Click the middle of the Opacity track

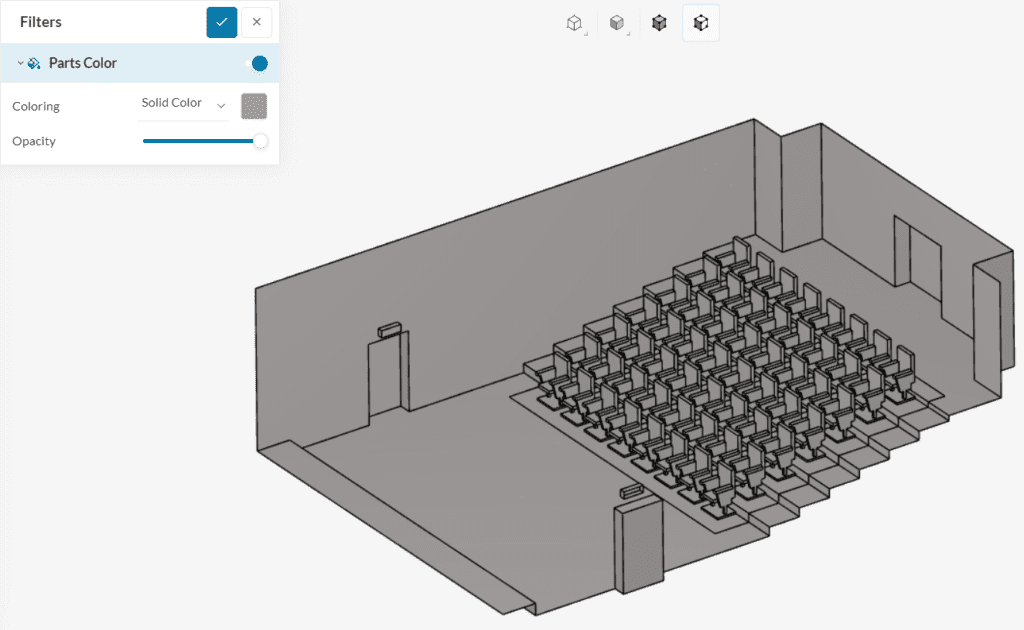200,141
